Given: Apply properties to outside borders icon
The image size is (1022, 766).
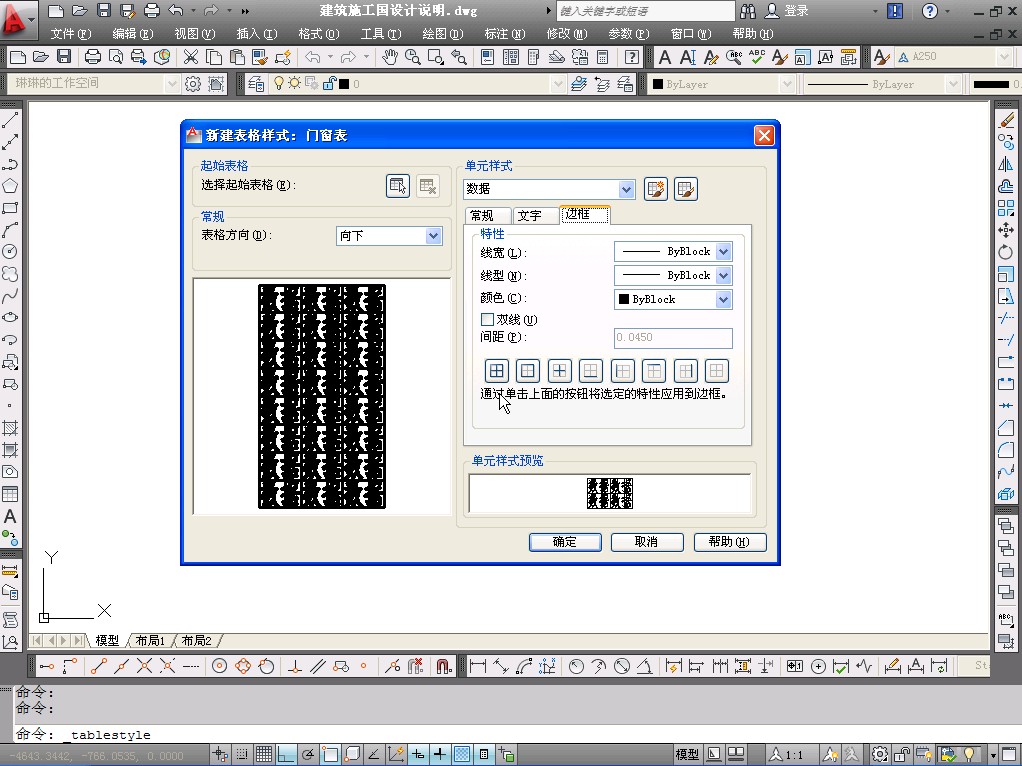Looking at the screenshot, I should pyautogui.click(x=528, y=371).
